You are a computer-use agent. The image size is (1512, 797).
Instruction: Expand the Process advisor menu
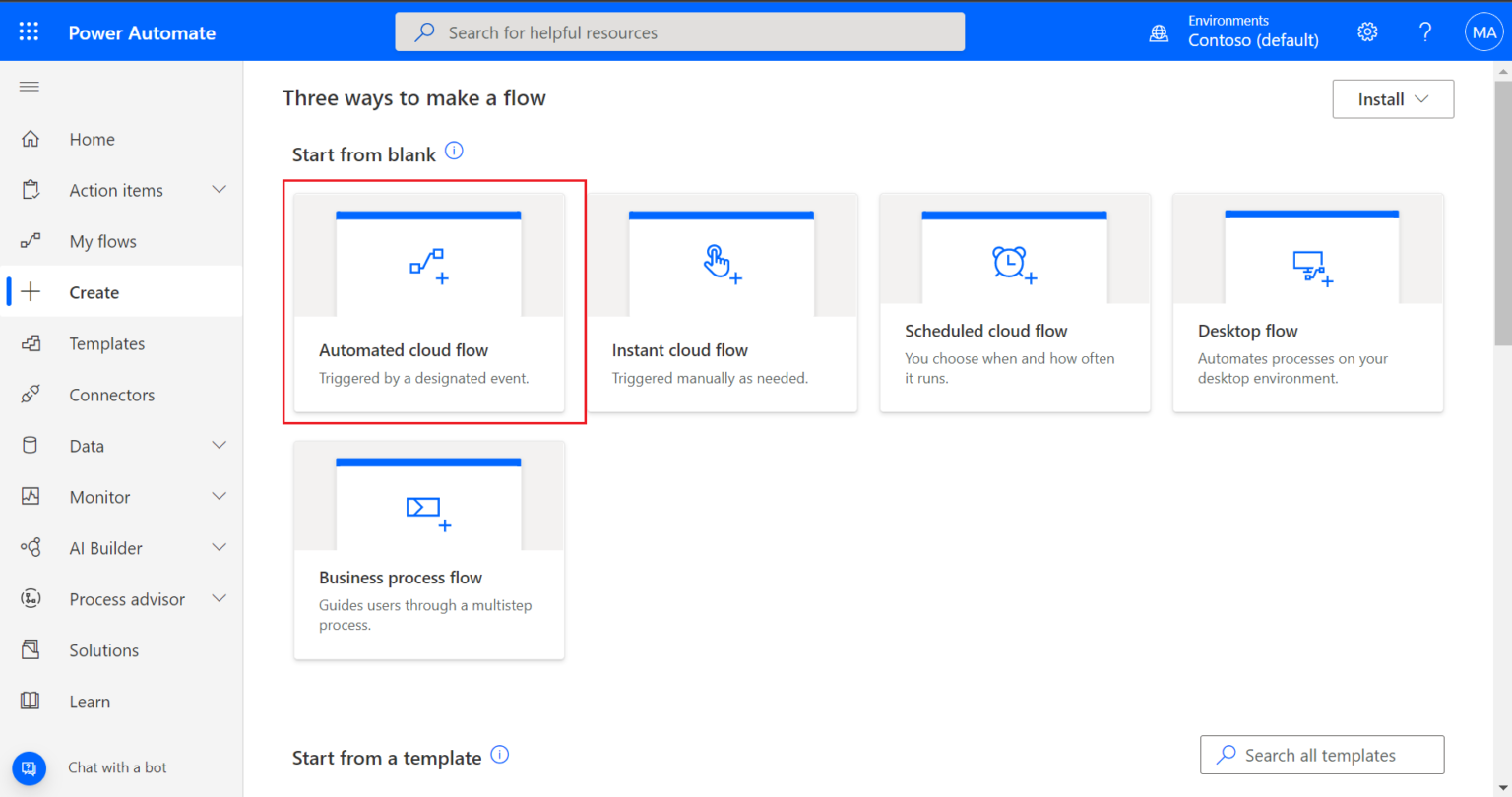(x=127, y=598)
